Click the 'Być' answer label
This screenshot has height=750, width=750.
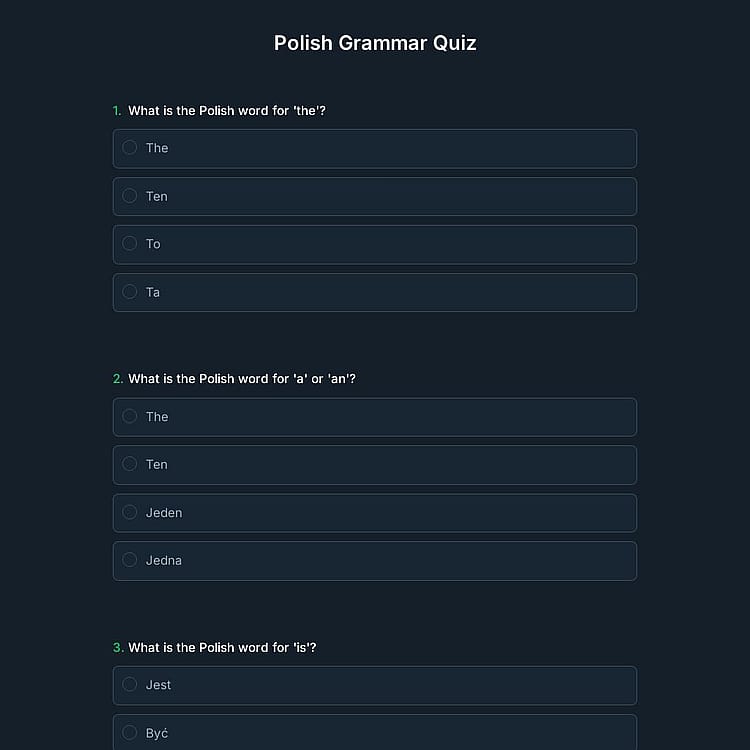[x=157, y=734]
